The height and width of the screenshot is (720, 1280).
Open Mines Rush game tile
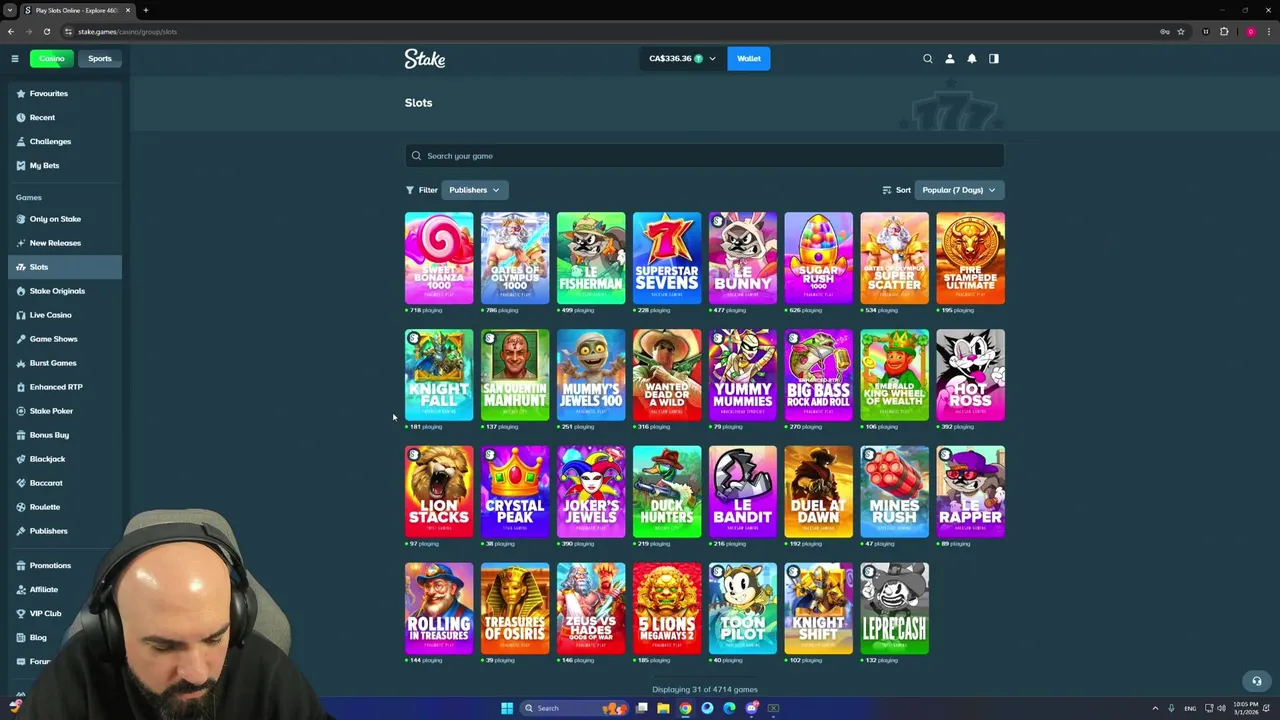pos(895,492)
